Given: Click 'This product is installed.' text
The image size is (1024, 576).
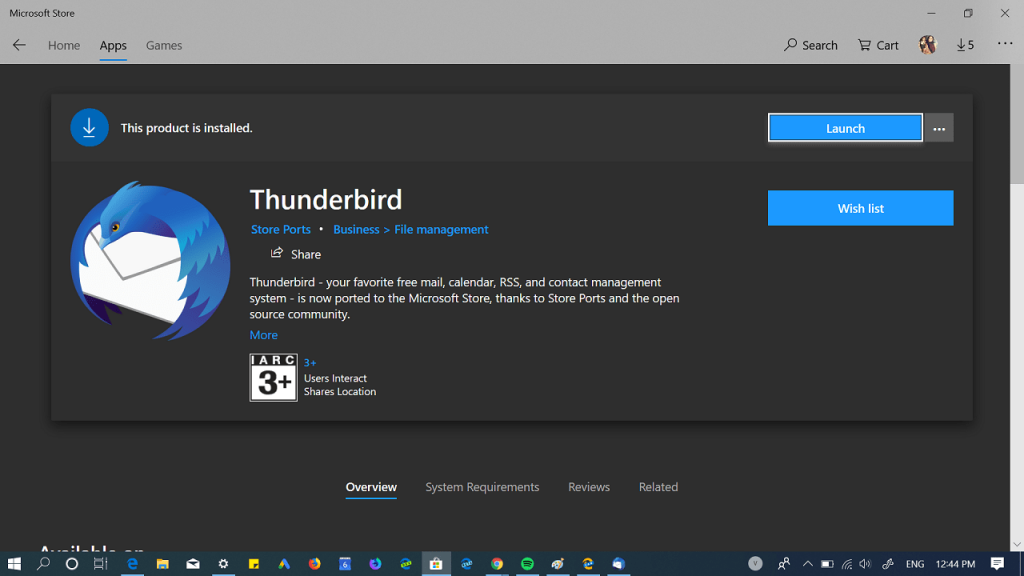Looking at the screenshot, I should click(x=186, y=128).
